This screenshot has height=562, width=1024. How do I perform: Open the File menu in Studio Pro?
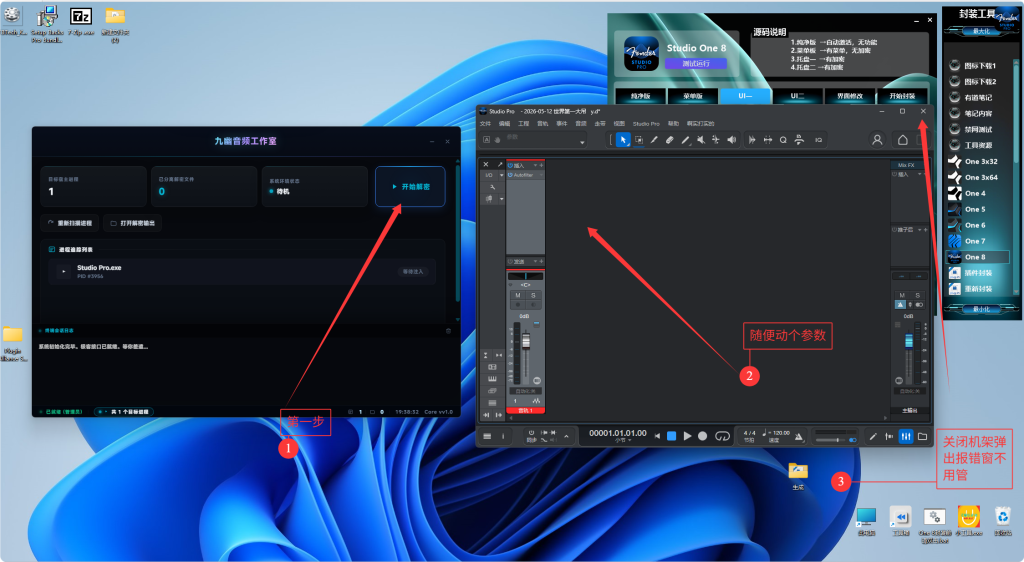(485, 123)
